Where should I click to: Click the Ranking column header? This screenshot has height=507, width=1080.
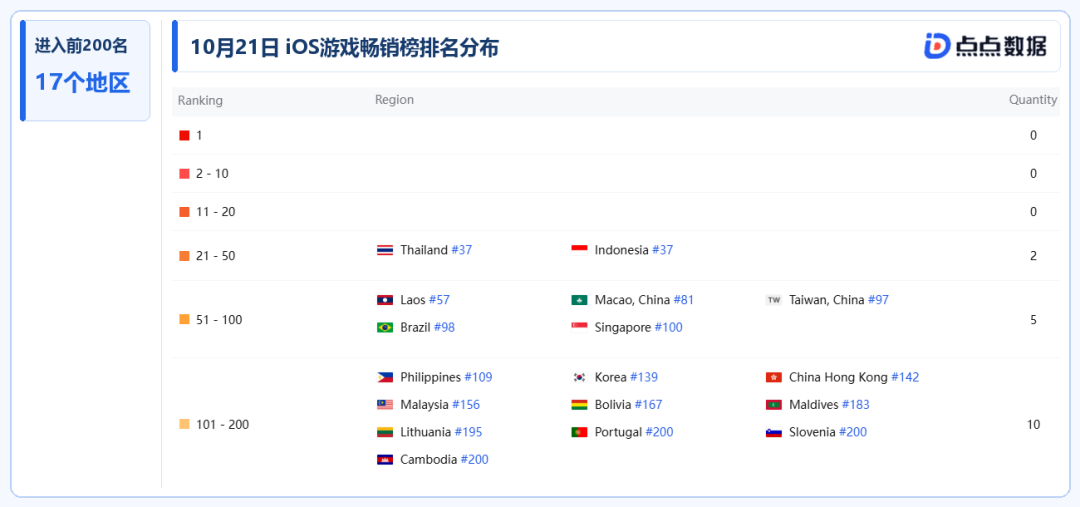pos(200,101)
